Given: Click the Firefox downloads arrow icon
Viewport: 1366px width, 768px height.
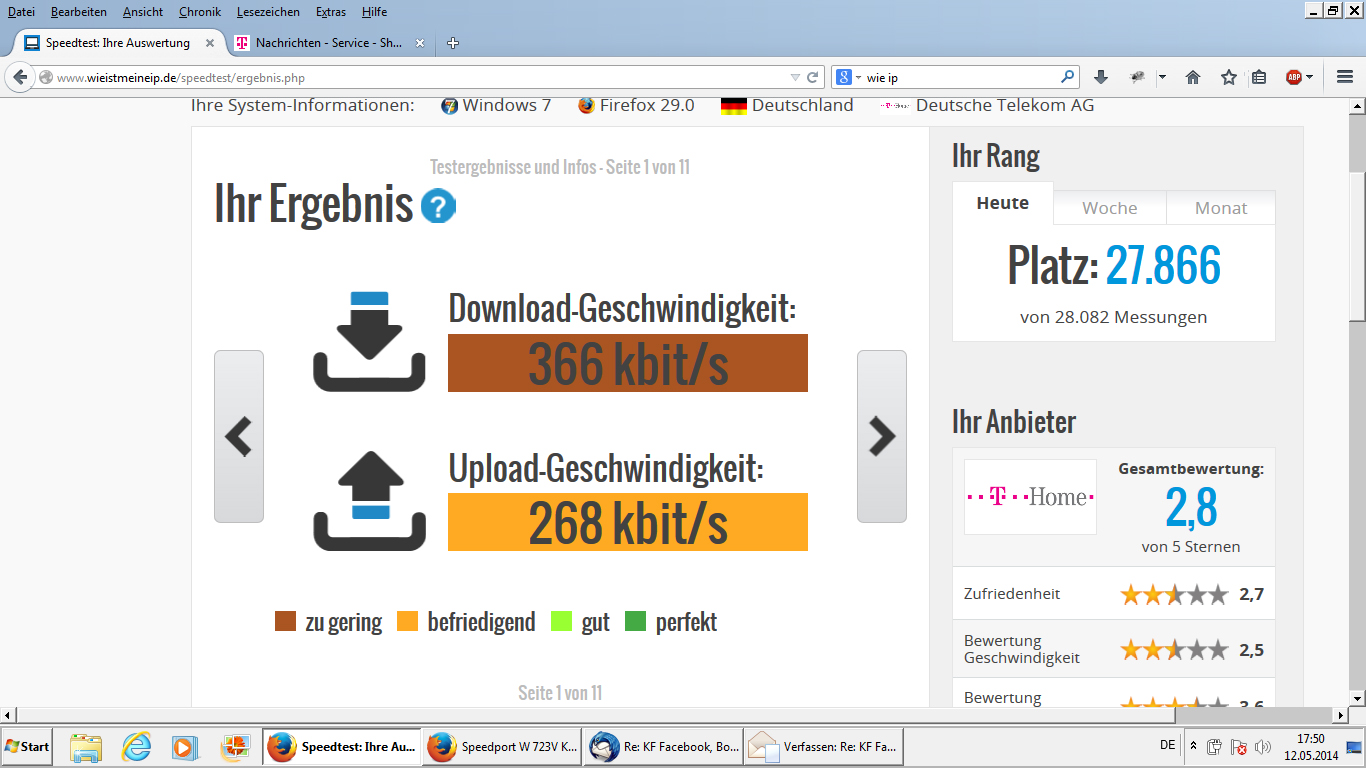Looking at the screenshot, I should [x=1101, y=77].
